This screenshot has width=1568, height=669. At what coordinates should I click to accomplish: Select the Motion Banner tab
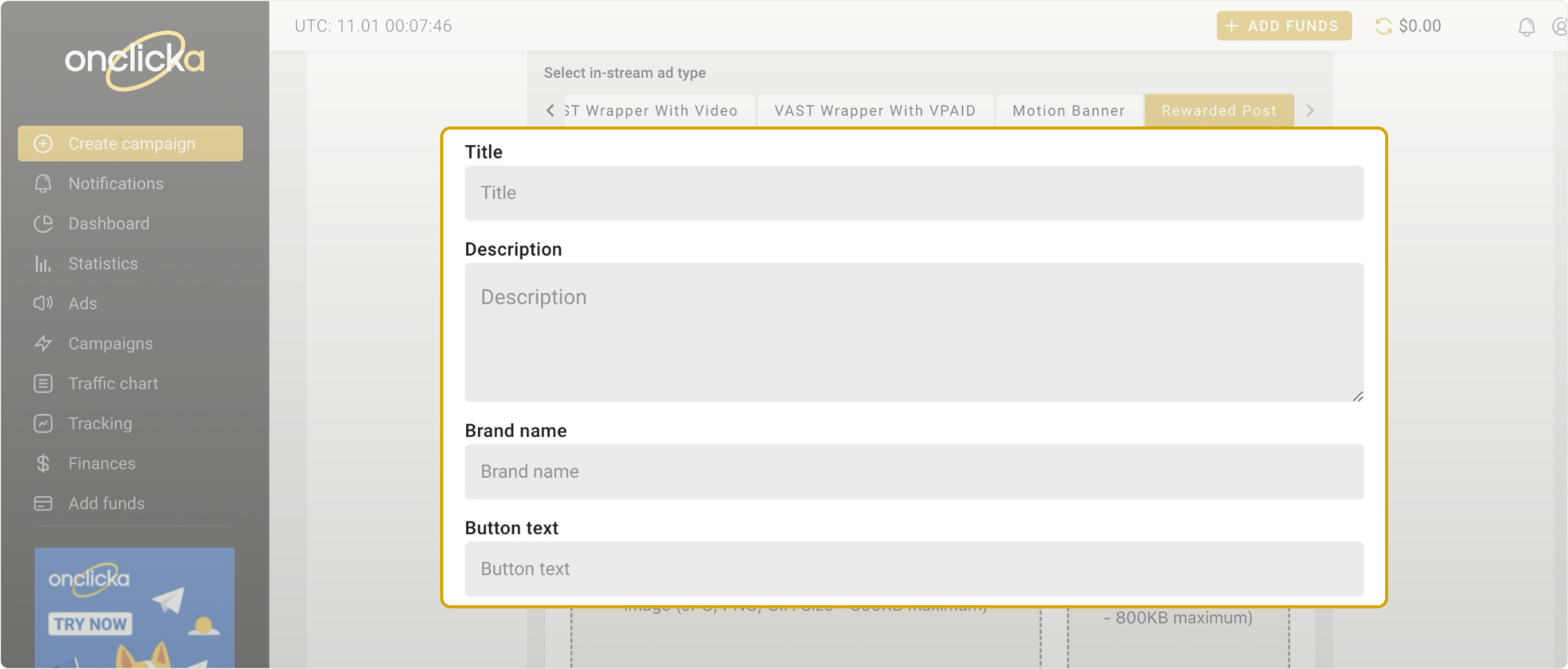click(1068, 111)
